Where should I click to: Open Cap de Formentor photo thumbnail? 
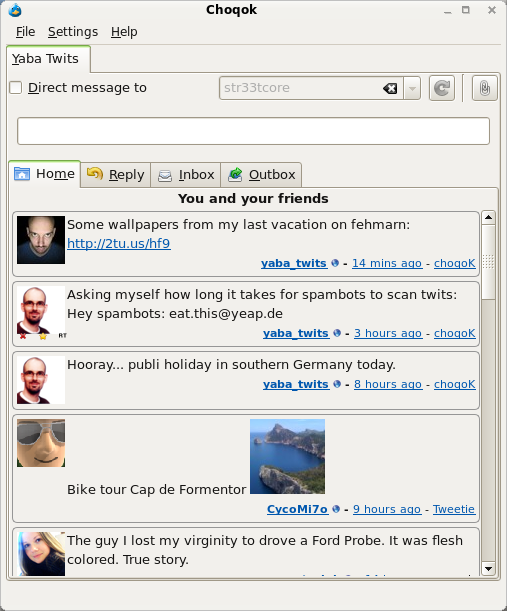pos(287,456)
